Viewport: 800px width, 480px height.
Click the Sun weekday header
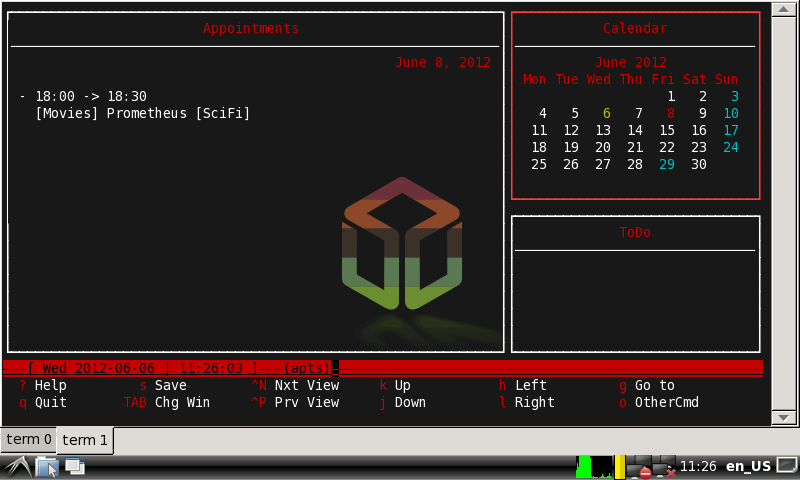pyautogui.click(x=727, y=79)
